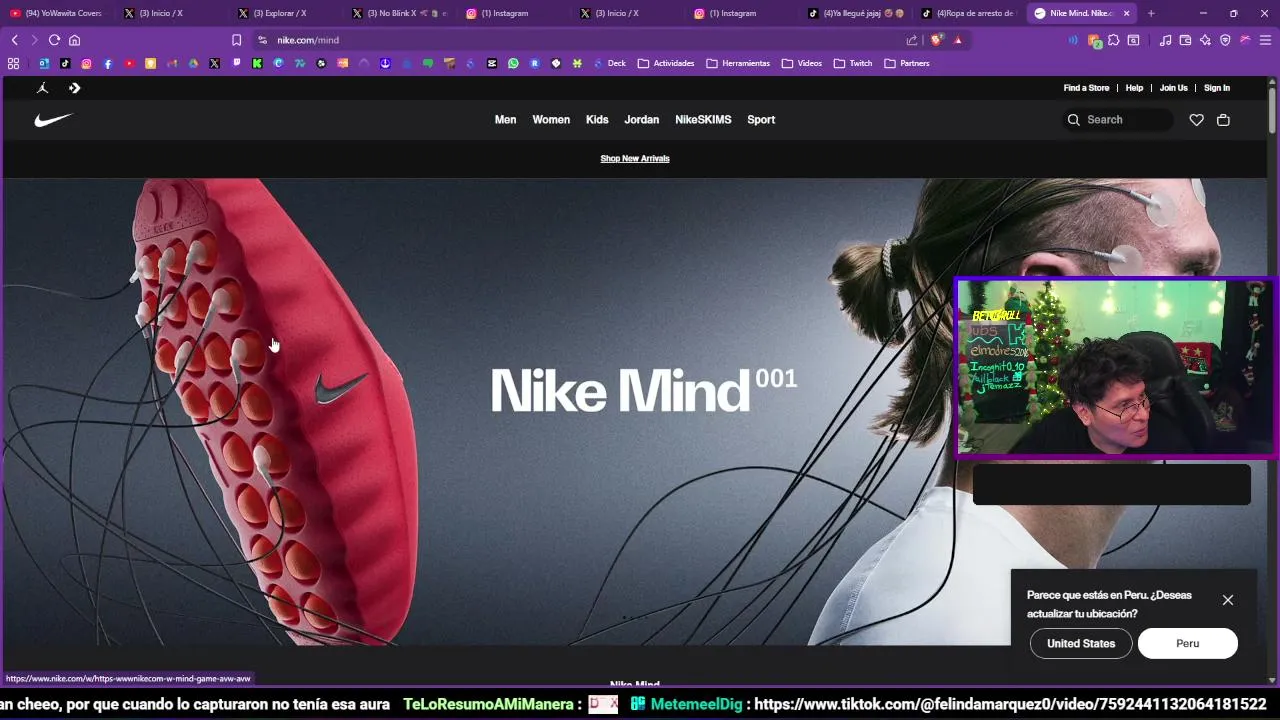This screenshot has height=720, width=1280.
Task: Choose United States location button
Action: 1081,643
